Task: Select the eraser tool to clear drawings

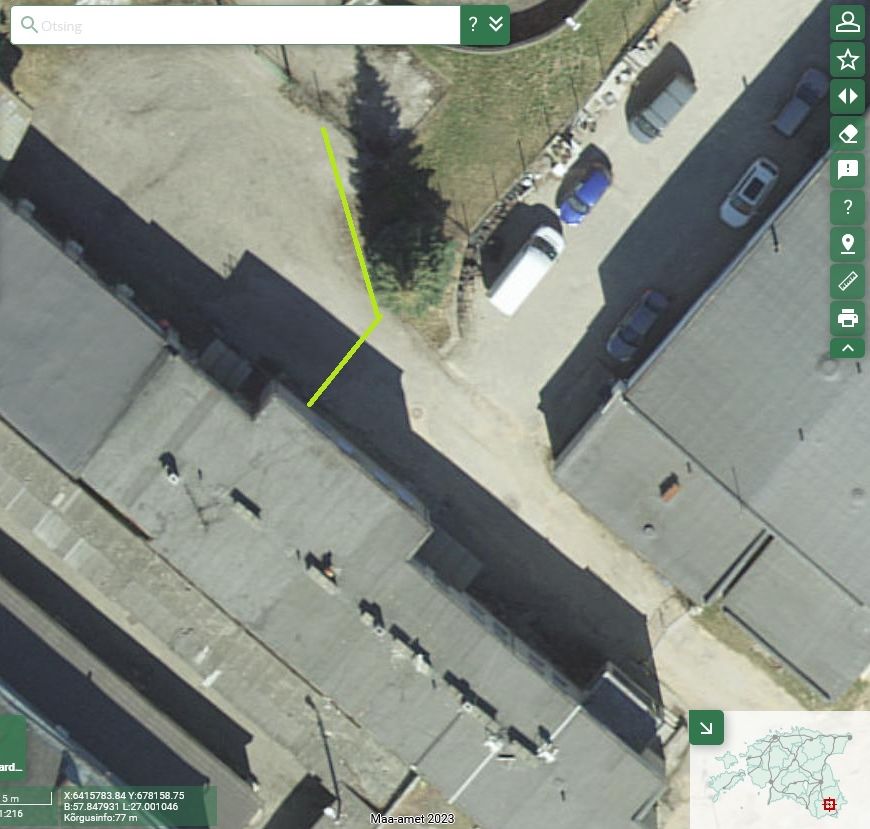Action: click(847, 134)
